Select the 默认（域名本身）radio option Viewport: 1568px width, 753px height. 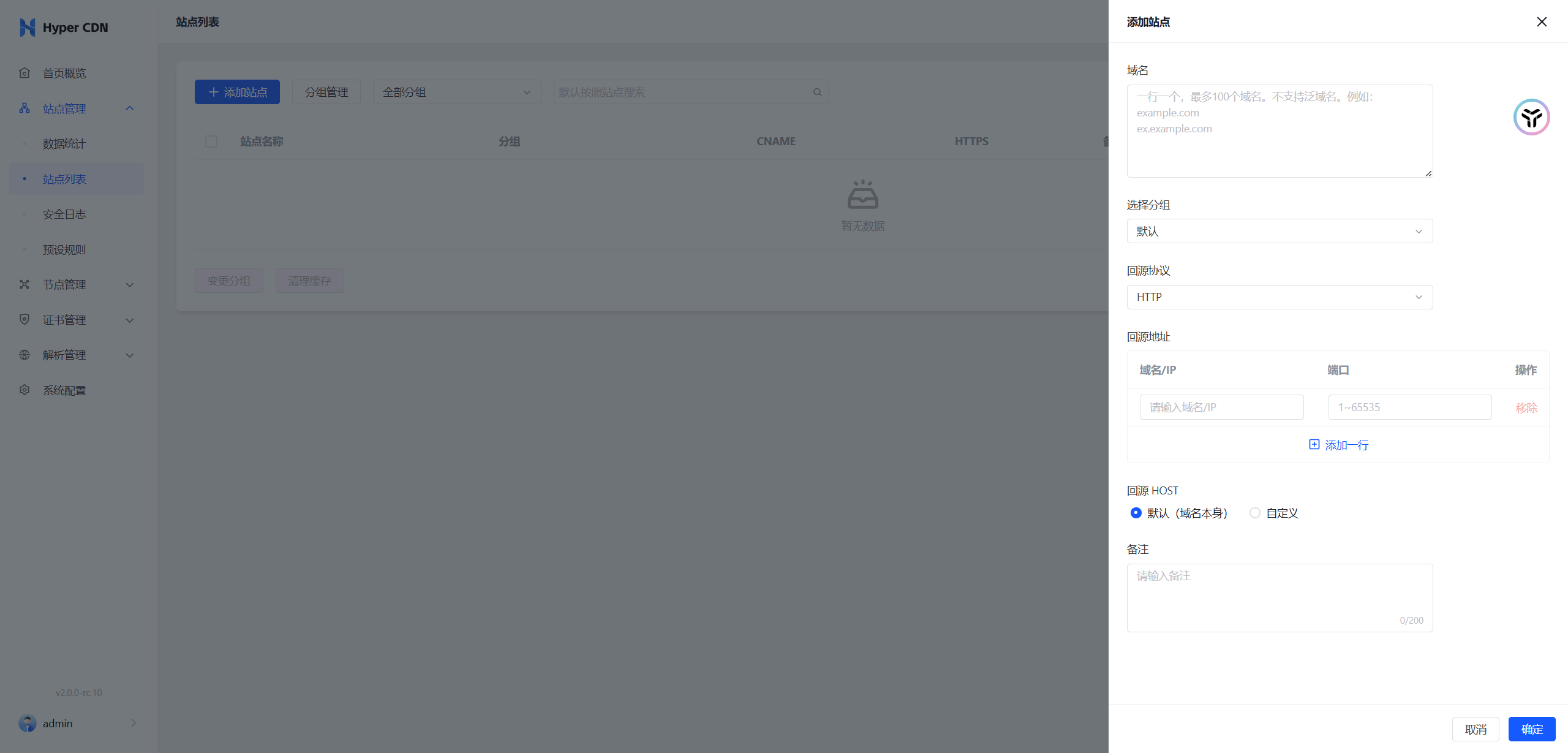click(1136, 513)
